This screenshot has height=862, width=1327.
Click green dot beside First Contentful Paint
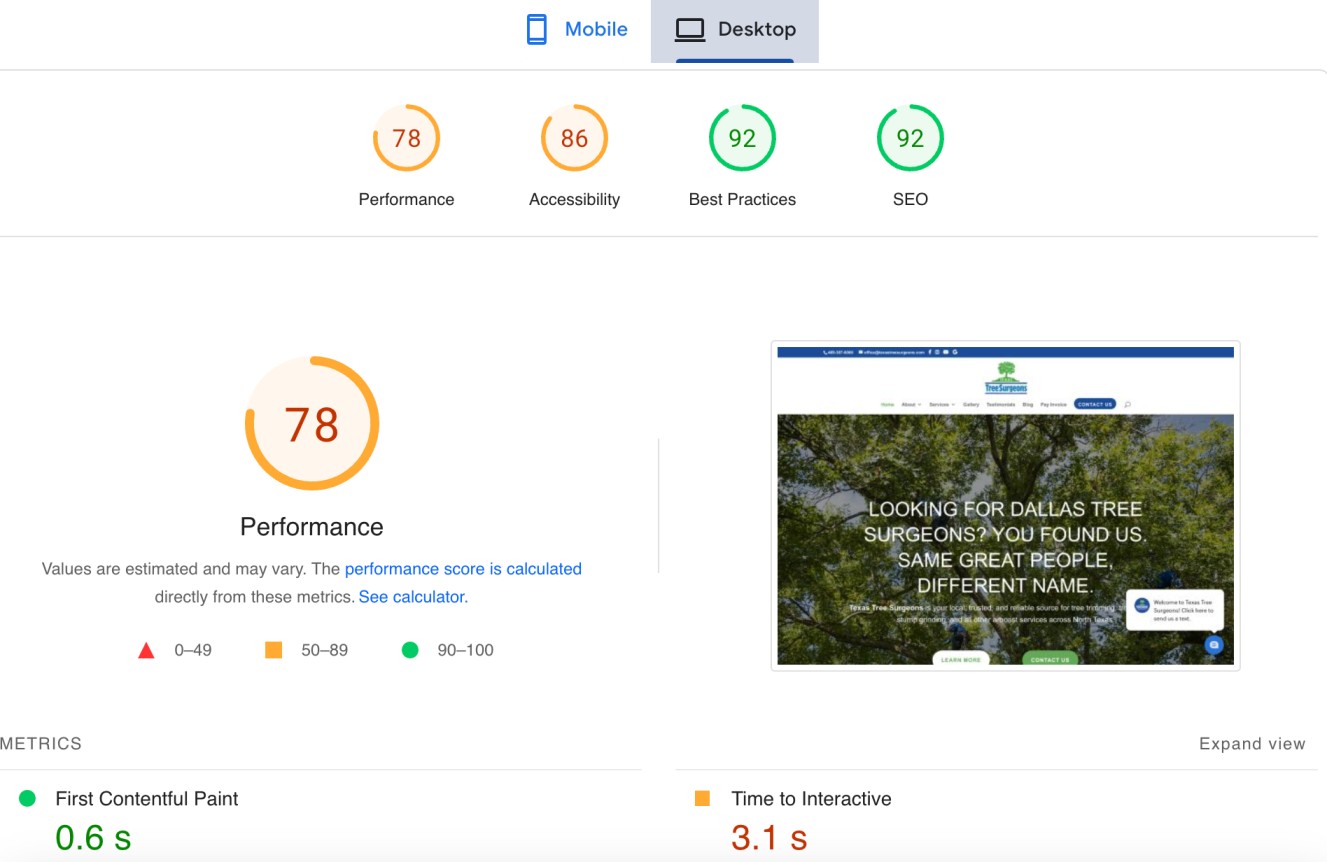point(27,798)
